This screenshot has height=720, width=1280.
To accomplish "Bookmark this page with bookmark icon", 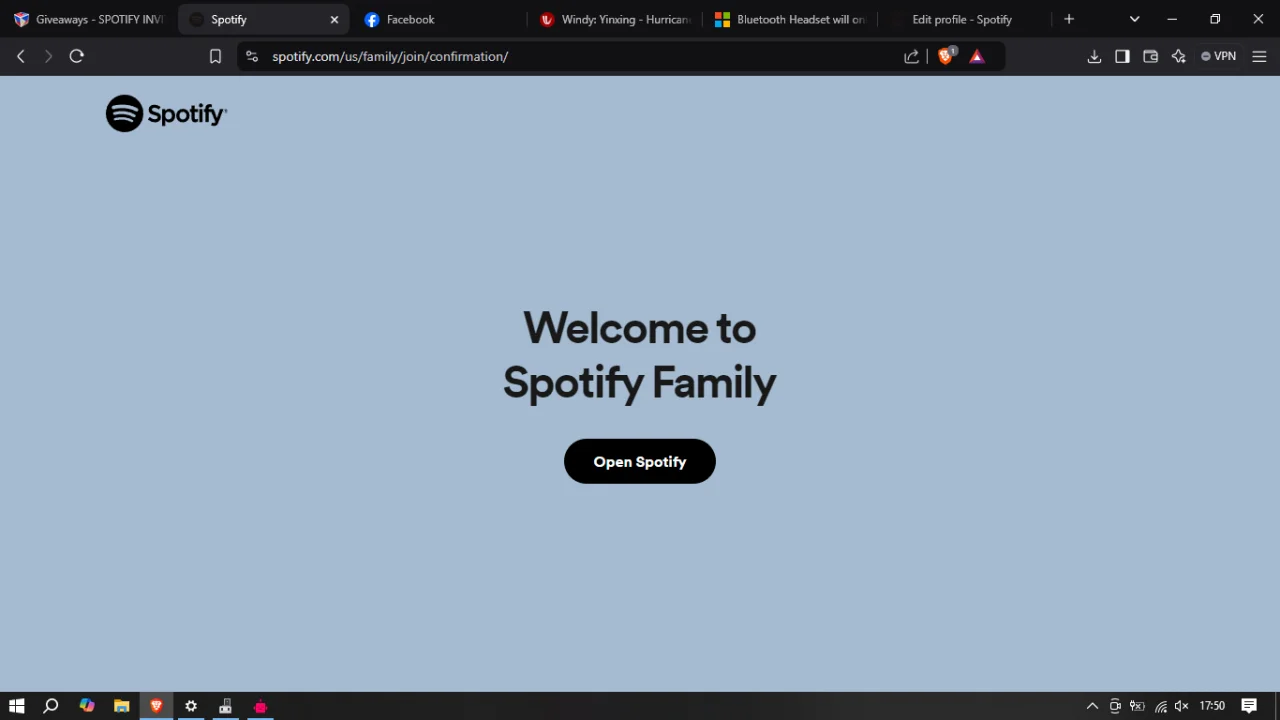I will tap(215, 57).
